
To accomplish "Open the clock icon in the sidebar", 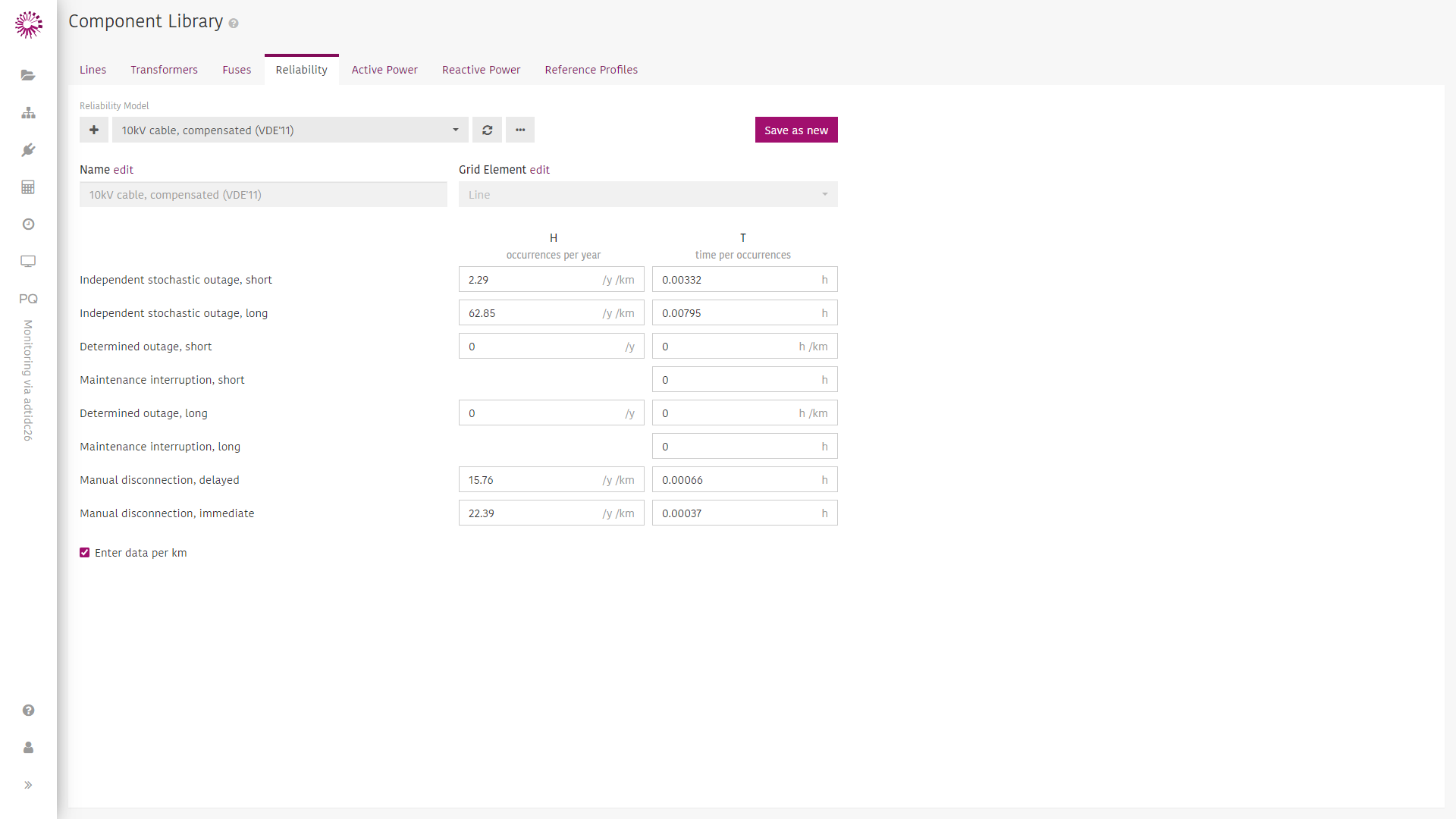I will tap(28, 224).
